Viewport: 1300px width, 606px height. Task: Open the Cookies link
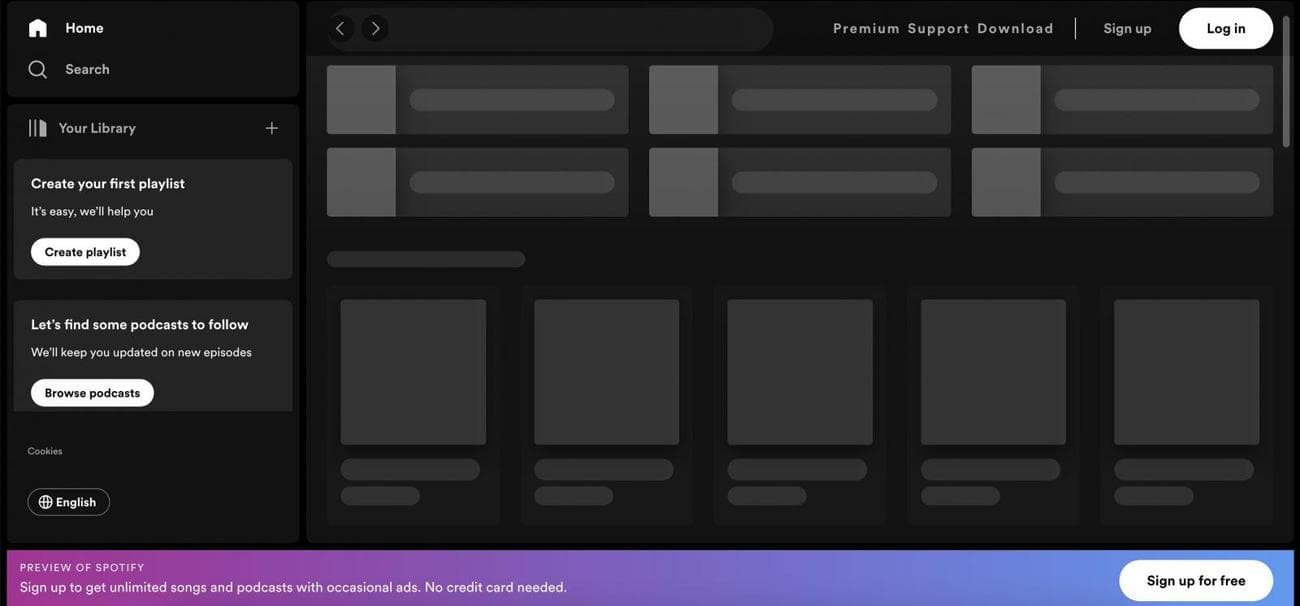coord(45,451)
